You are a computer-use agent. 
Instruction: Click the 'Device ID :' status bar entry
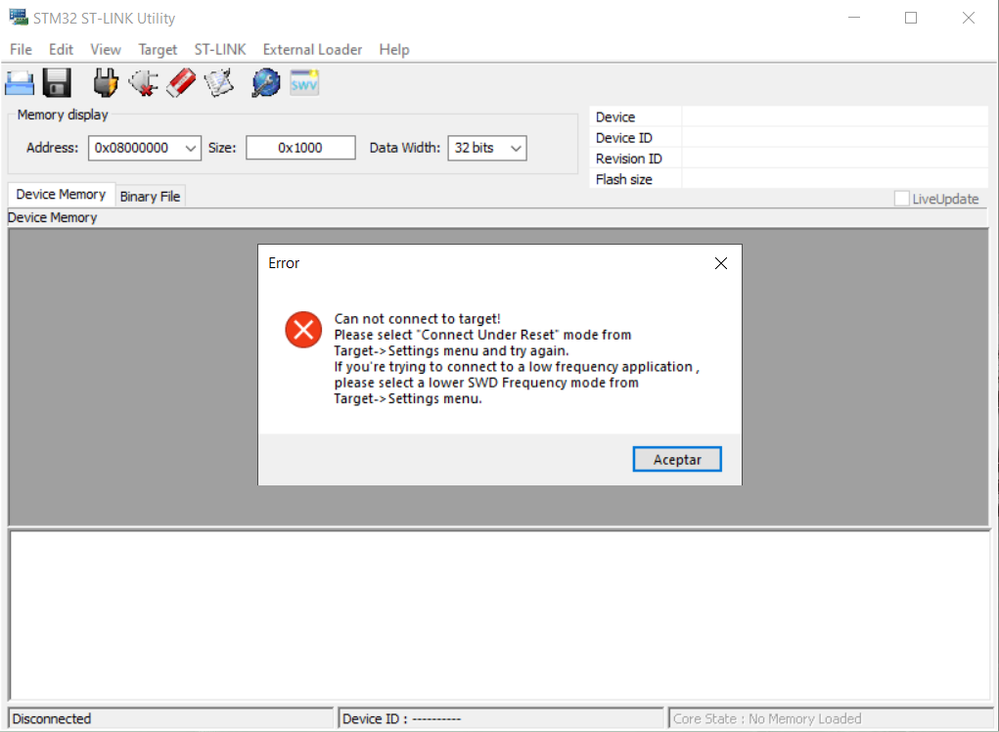click(401, 719)
